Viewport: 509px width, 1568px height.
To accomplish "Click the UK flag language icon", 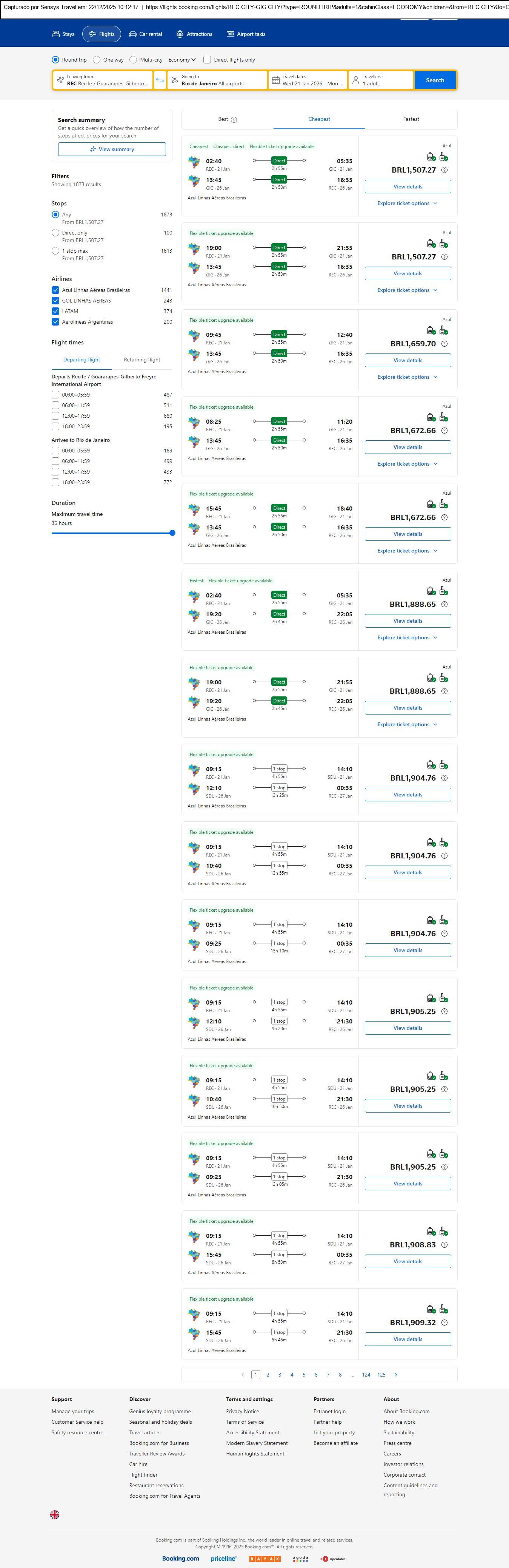I will [x=55, y=1514].
